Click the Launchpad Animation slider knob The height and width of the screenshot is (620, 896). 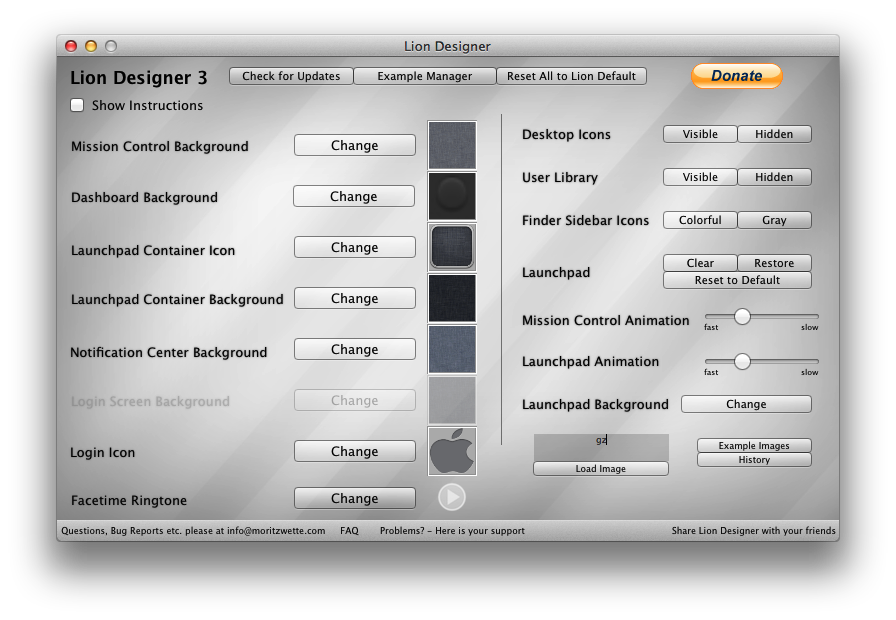(x=742, y=361)
